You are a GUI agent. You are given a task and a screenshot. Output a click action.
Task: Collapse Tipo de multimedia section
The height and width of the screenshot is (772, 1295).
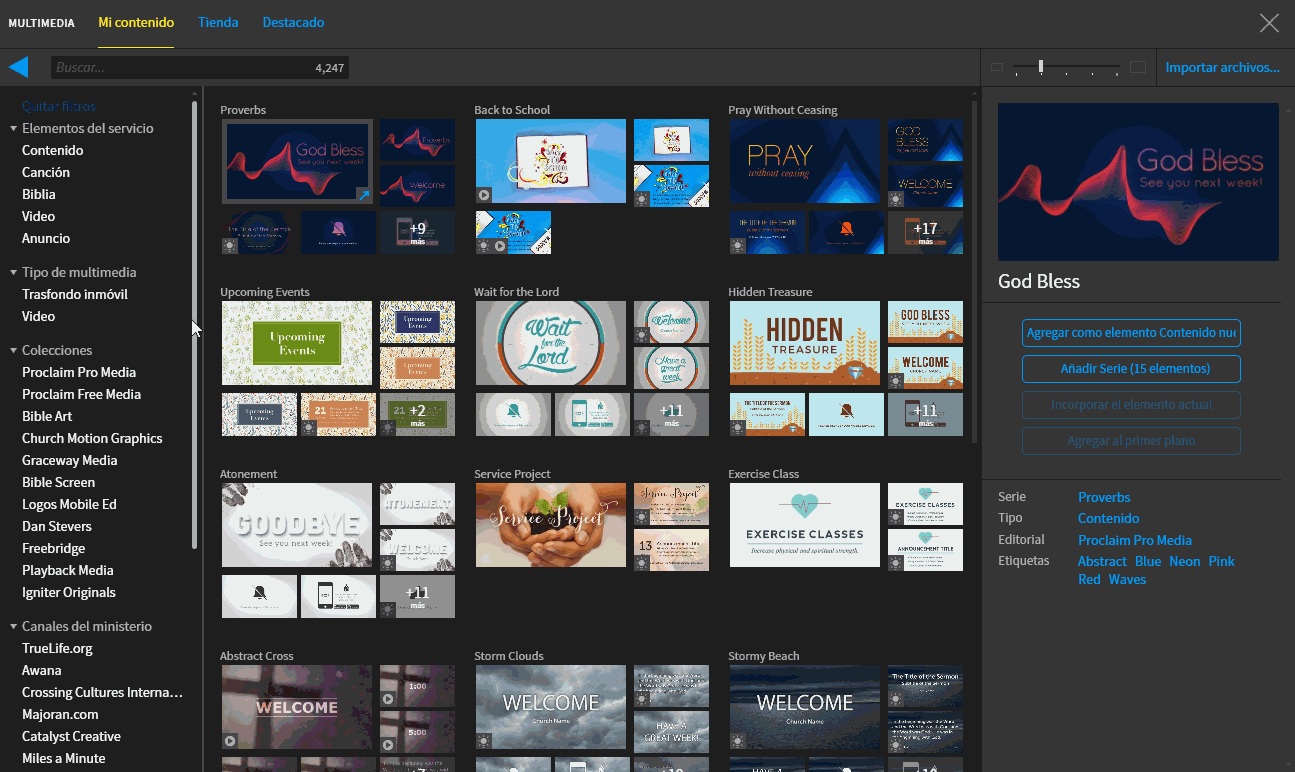(x=13, y=273)
